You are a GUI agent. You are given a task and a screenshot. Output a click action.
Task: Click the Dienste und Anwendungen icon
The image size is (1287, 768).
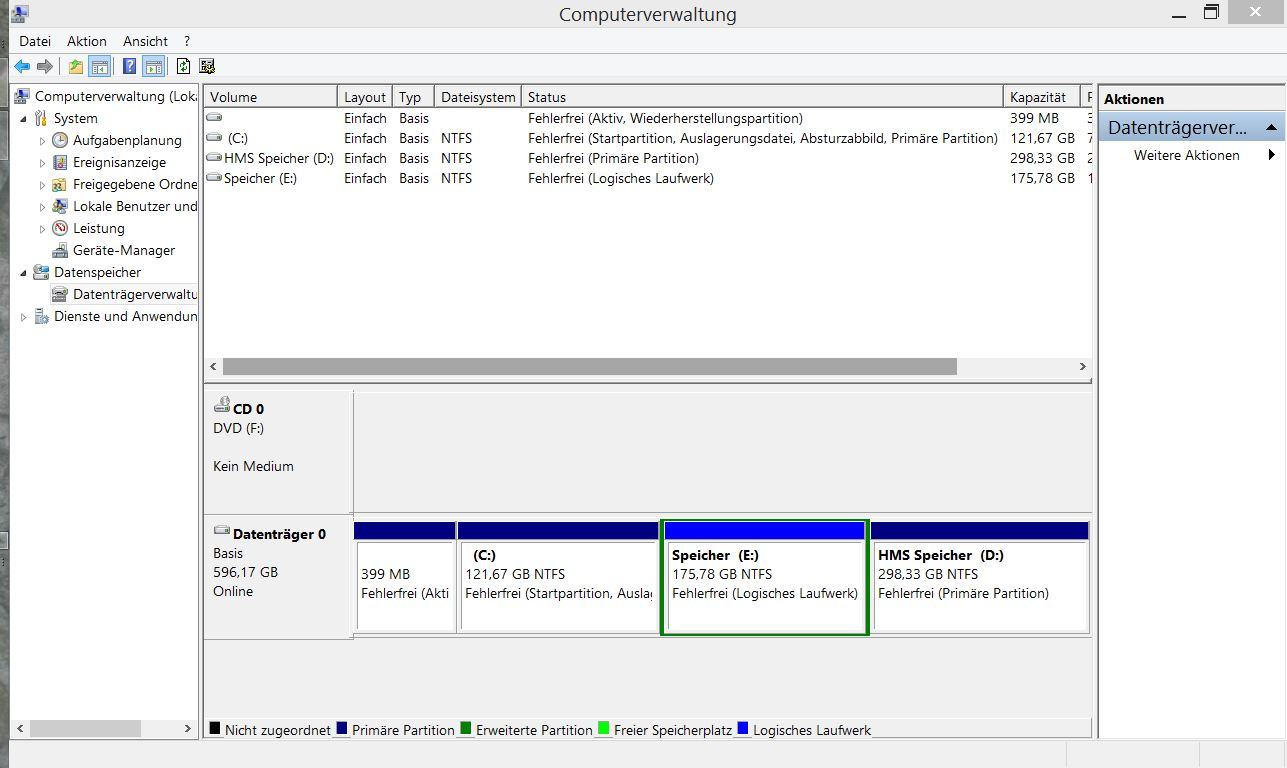[41, 316]
